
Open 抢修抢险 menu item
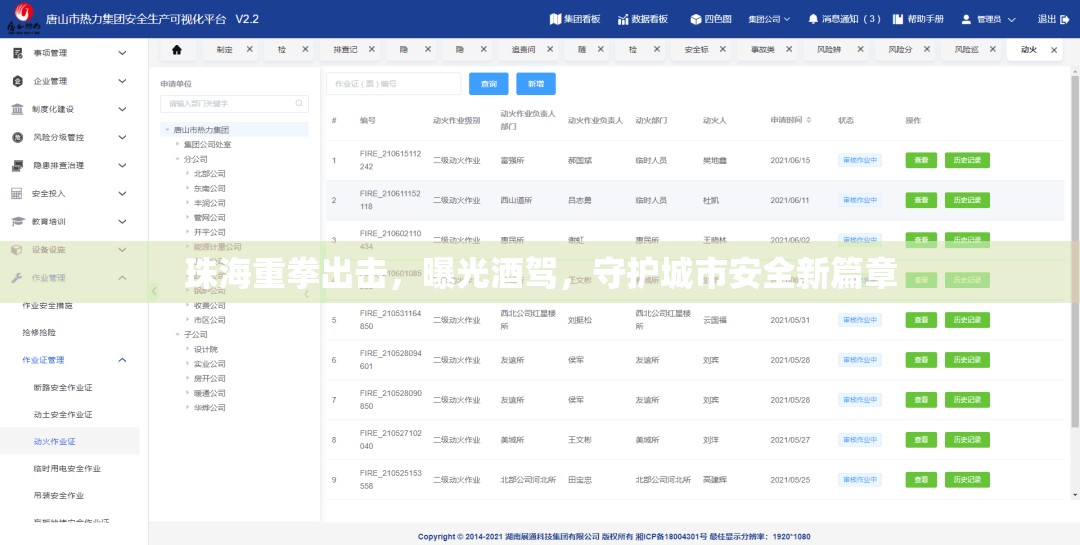39,332
